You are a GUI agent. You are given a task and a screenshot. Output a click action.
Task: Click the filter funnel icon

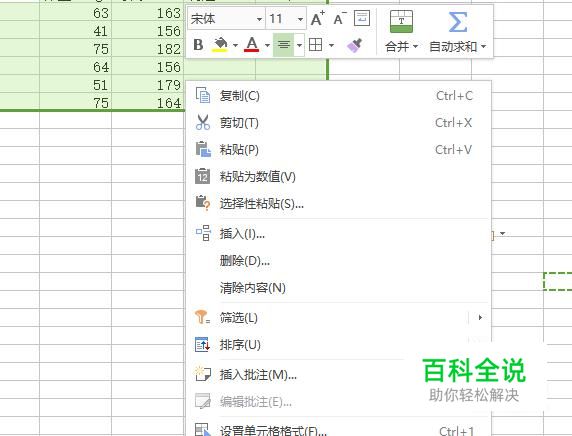(202, 317)
